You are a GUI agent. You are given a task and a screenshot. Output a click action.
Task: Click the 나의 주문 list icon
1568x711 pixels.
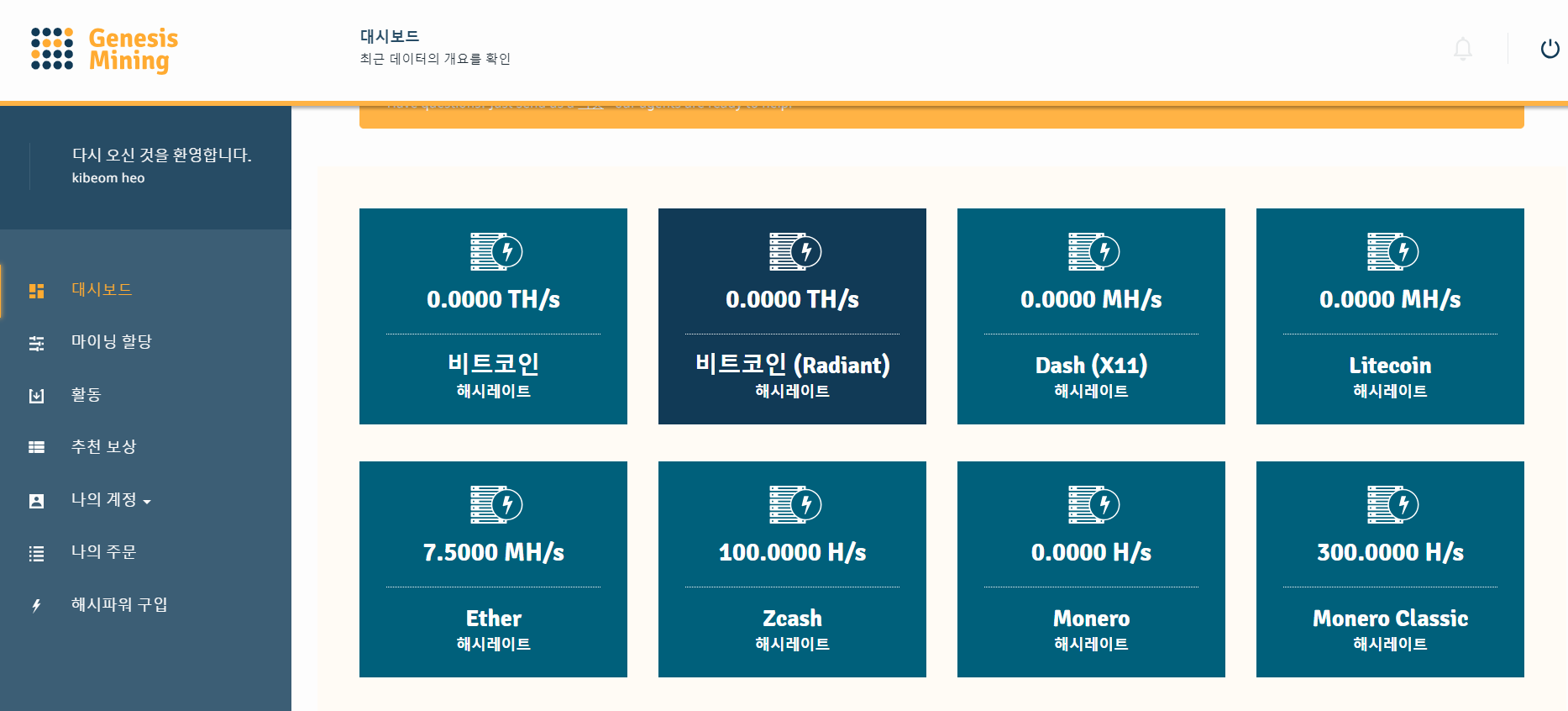[x=36, y=554]
